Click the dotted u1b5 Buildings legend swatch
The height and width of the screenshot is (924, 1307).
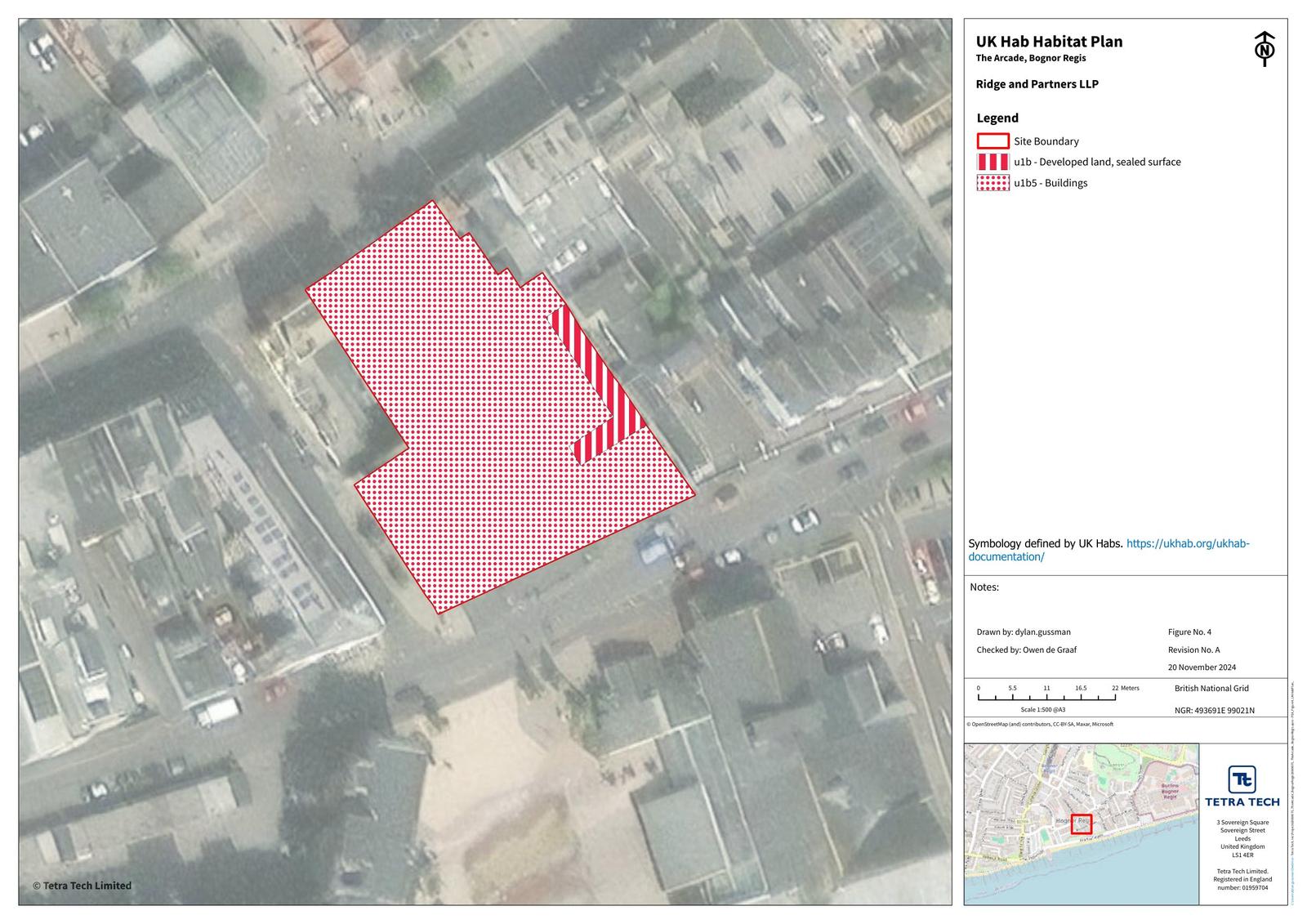(x=993, y=183)
